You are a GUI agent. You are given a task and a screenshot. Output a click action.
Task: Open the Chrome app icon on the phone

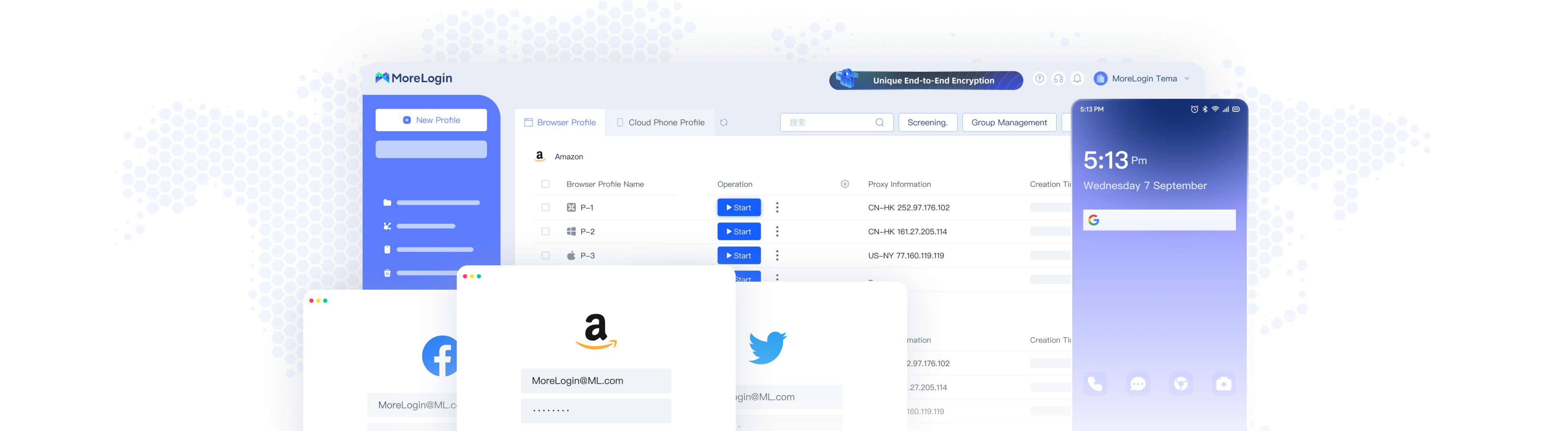click(x=1181, y=384)
